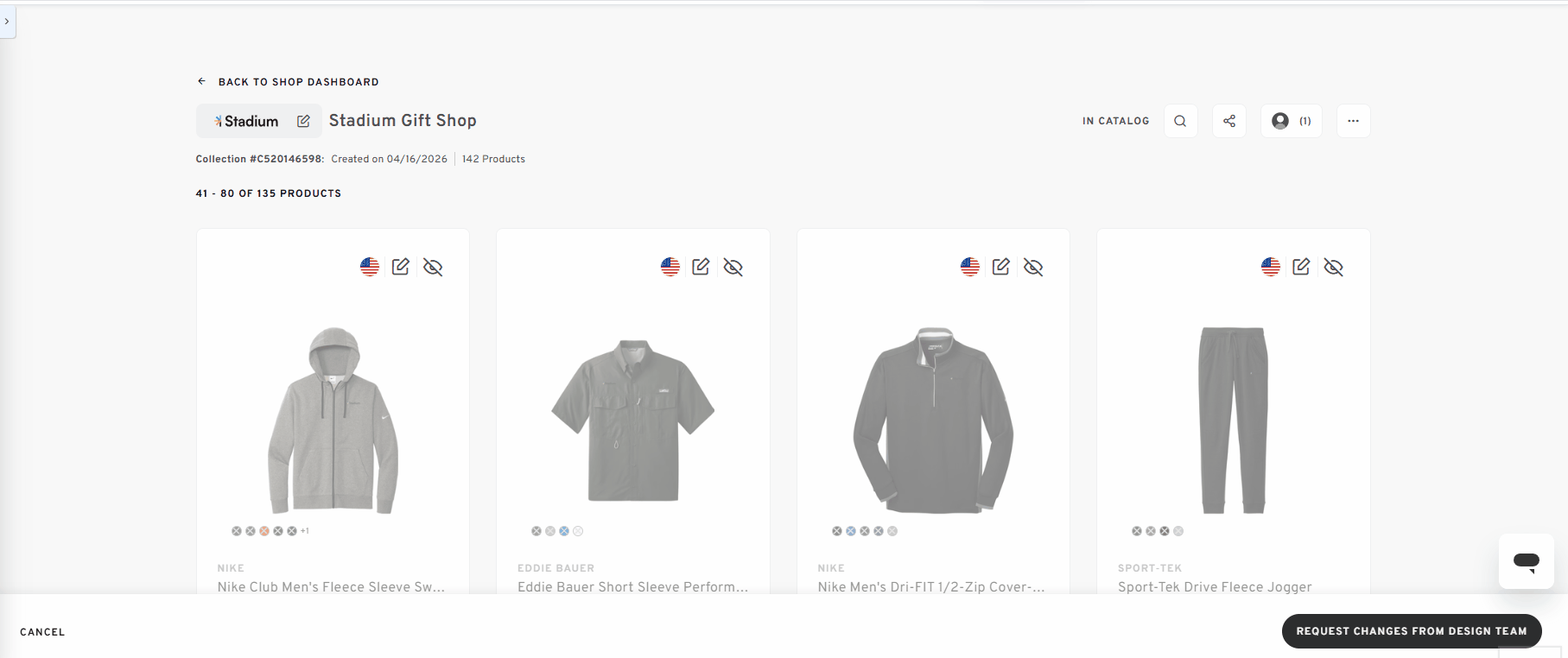Select the orange swatch on Nike hoodie
This screenshot has width=1568, height=658.
[264, 531]
